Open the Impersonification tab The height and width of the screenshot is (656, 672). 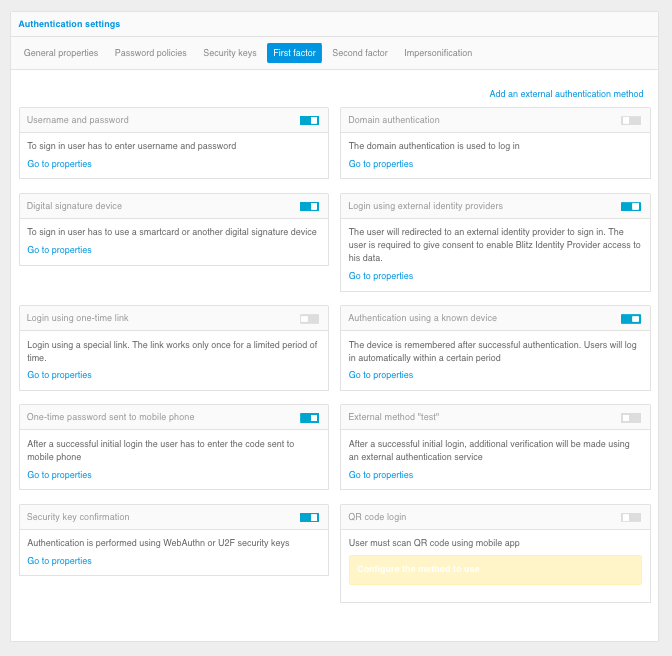pyautogui.click(x=438, y=53)
